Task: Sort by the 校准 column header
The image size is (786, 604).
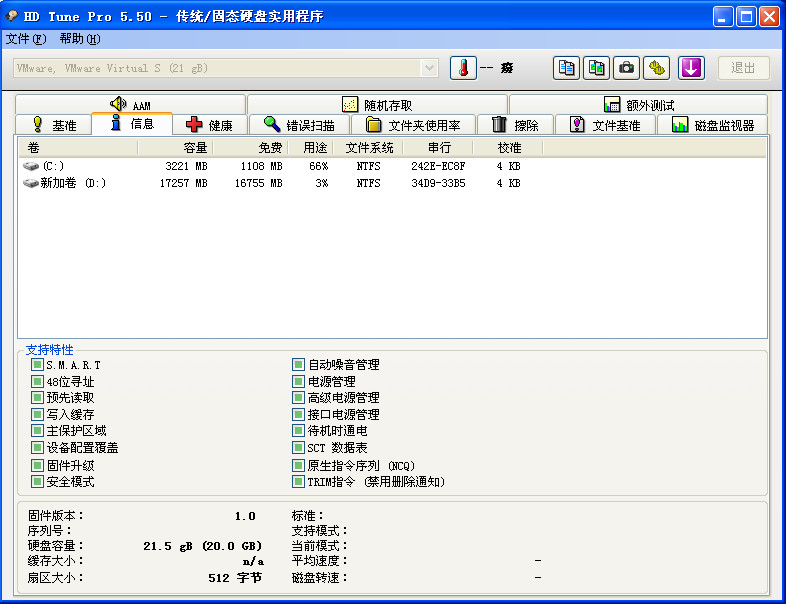Action: click(x=508, y=148)
